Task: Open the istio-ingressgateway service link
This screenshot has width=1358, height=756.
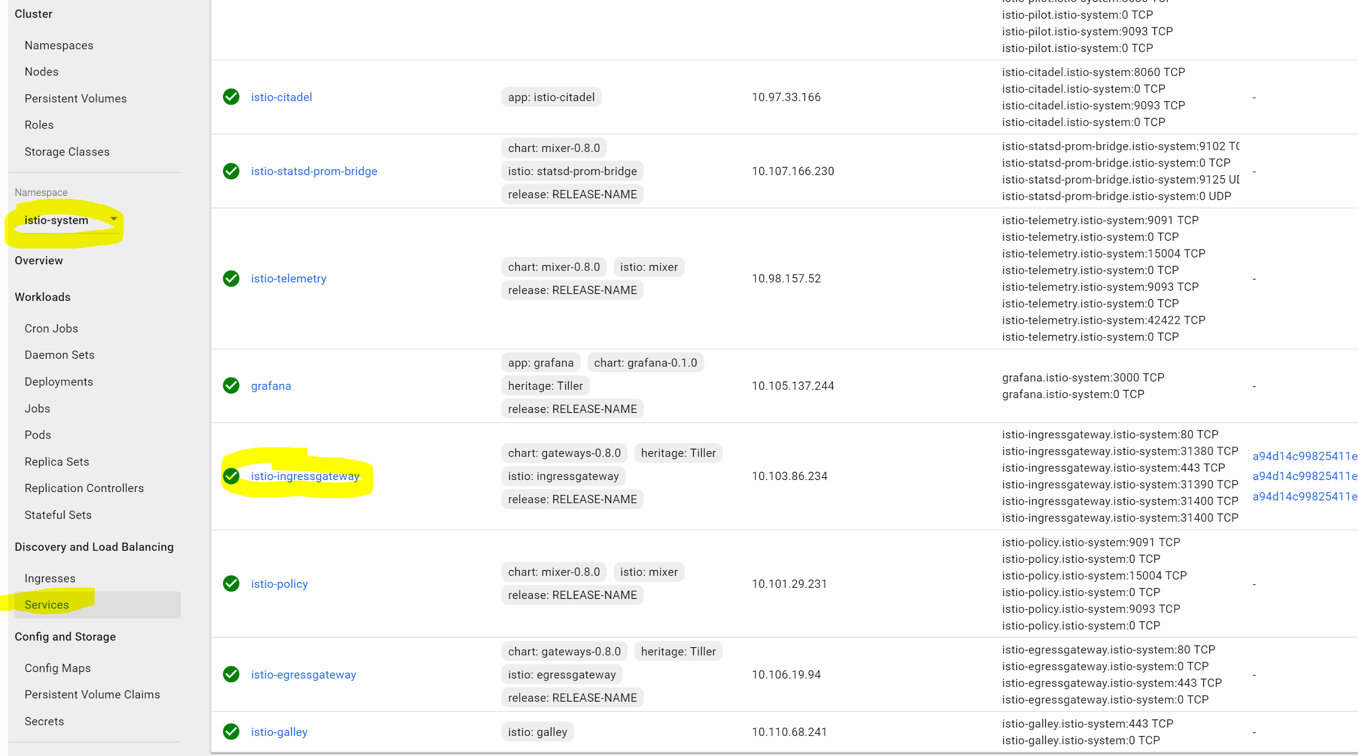Action: pos(305,476)
